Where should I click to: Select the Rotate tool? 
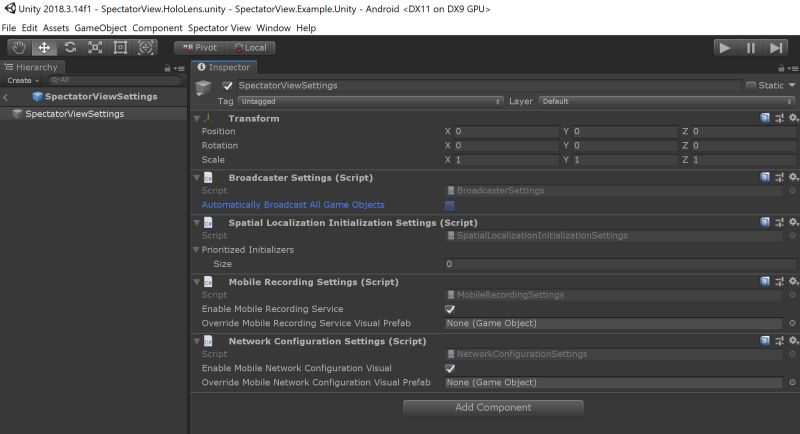point(69,48)
